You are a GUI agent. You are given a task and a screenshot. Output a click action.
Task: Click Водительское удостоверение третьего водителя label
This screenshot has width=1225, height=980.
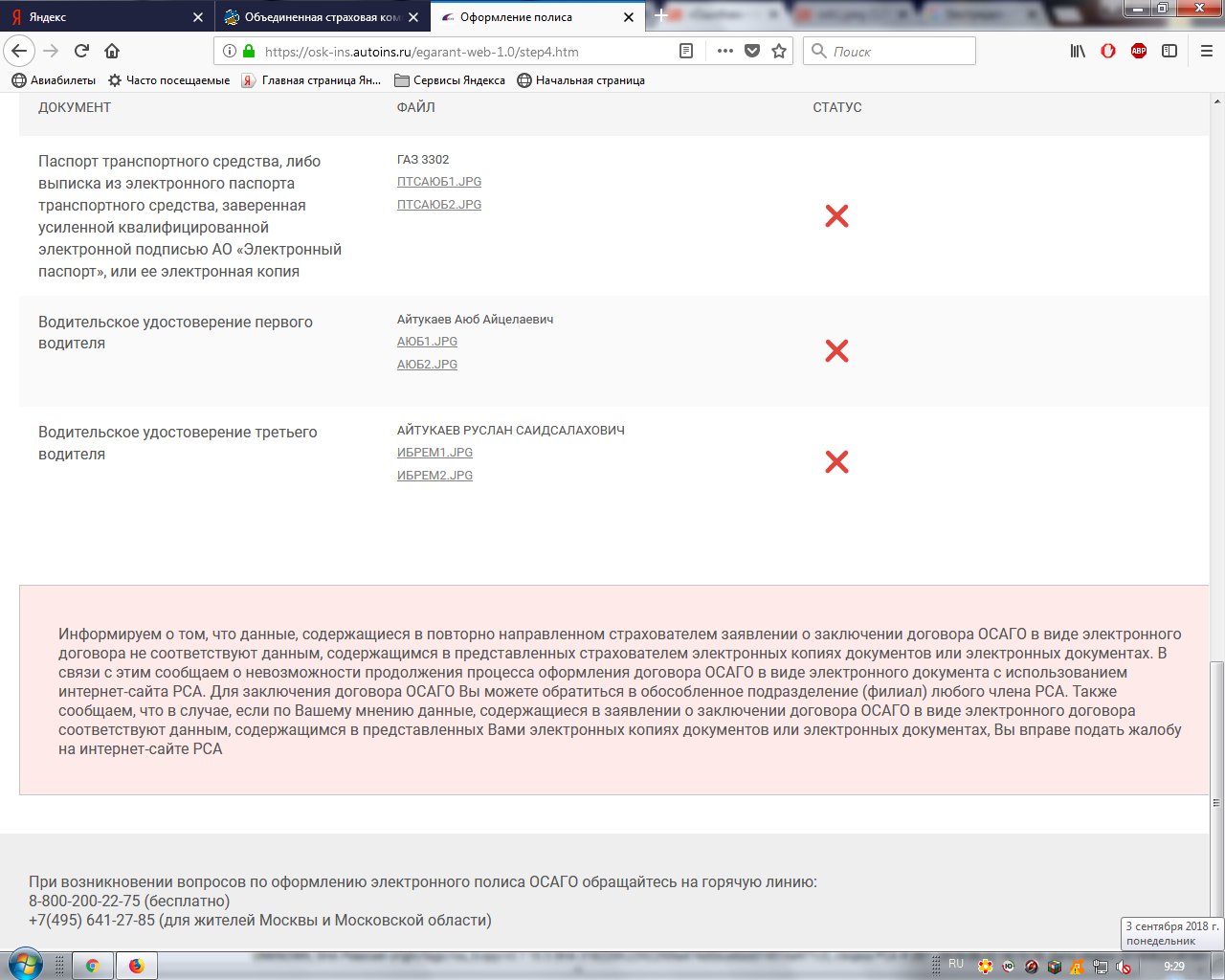[177, 443]
